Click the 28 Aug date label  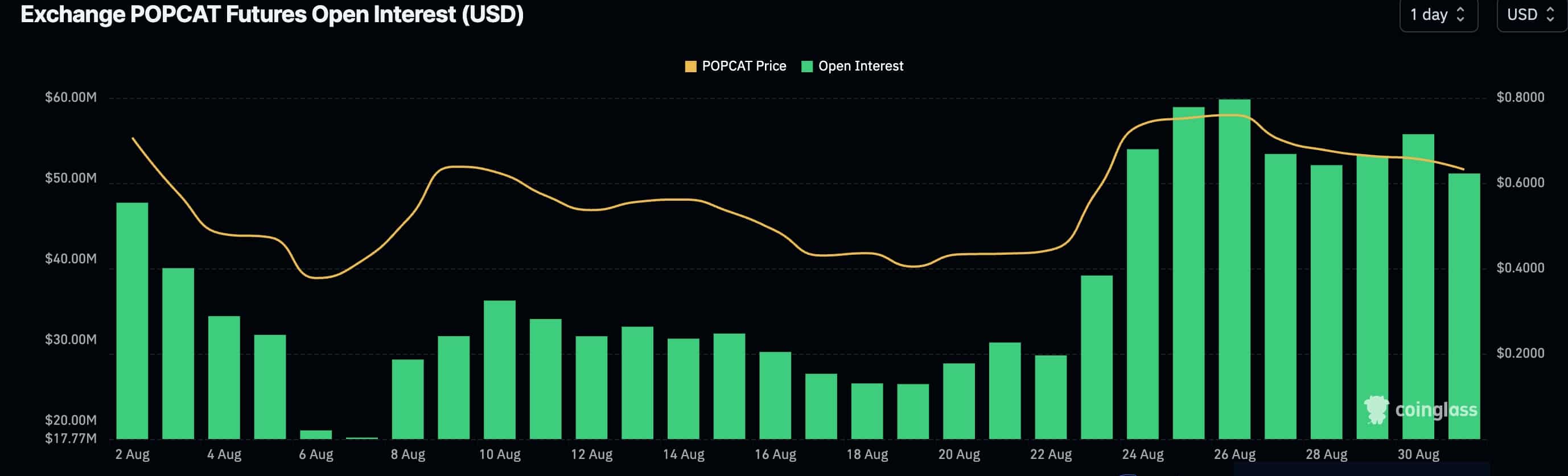click(1326, 455)
